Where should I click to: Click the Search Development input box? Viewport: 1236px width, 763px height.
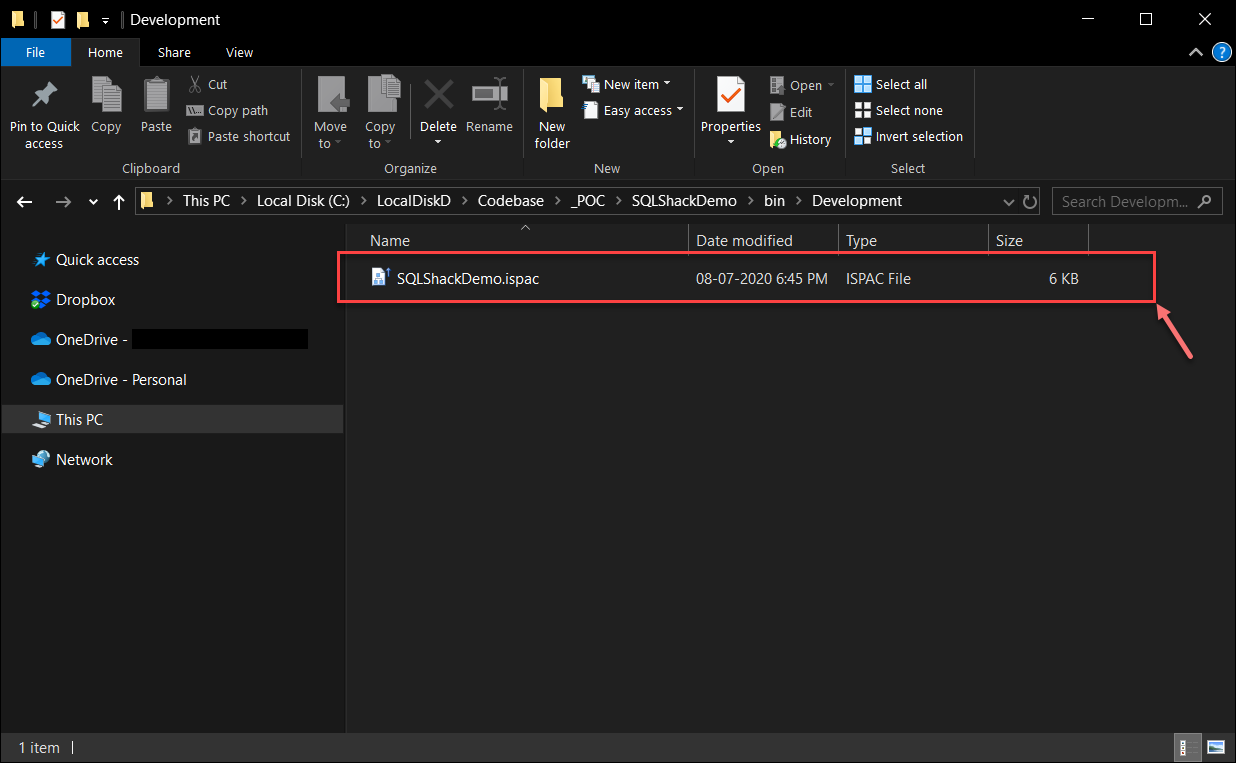pos(1137,202)
